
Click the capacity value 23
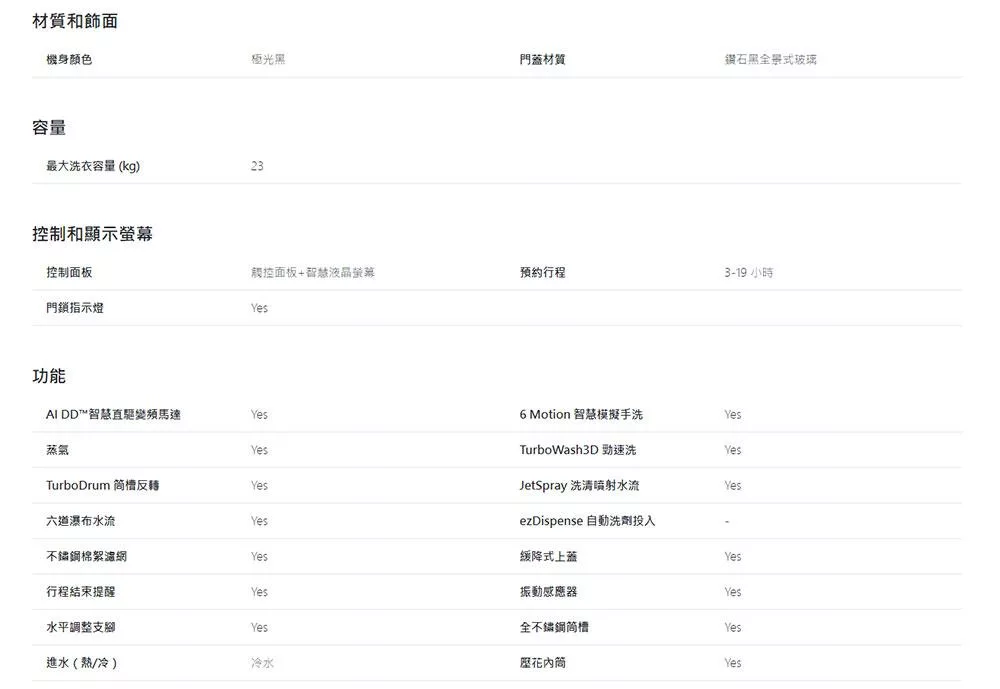[257, 166]
